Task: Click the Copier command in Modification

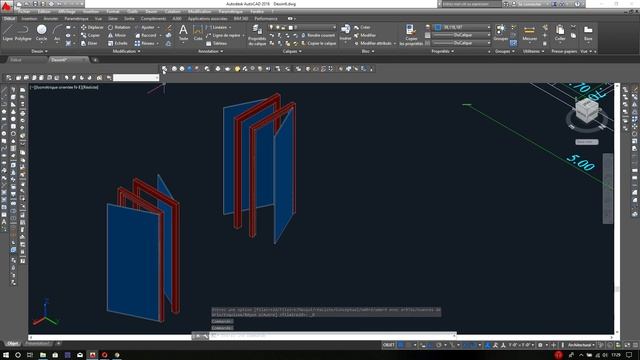Action: (x=90, y=36)
